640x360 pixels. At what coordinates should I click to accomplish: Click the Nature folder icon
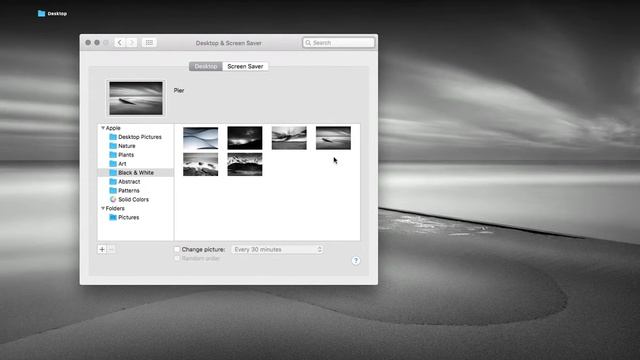pos(113,146)
